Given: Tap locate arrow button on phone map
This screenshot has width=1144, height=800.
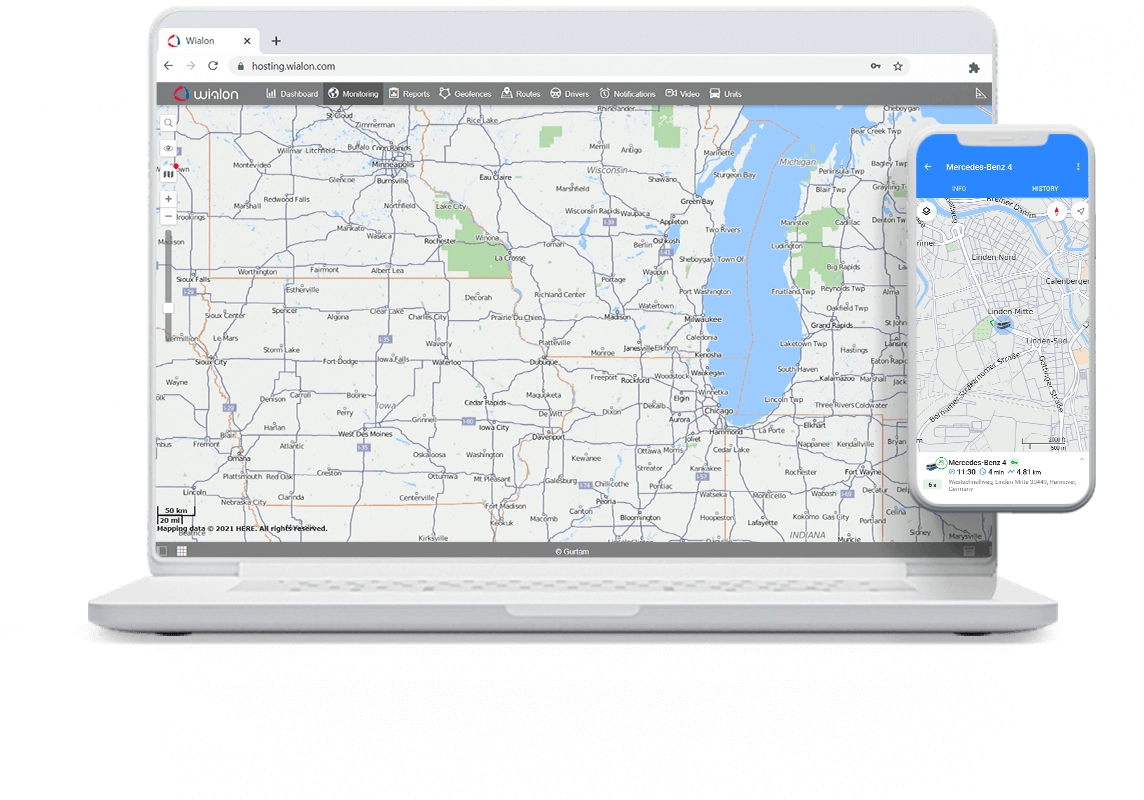Looking at the screenshot, I should click(1081, 211).
